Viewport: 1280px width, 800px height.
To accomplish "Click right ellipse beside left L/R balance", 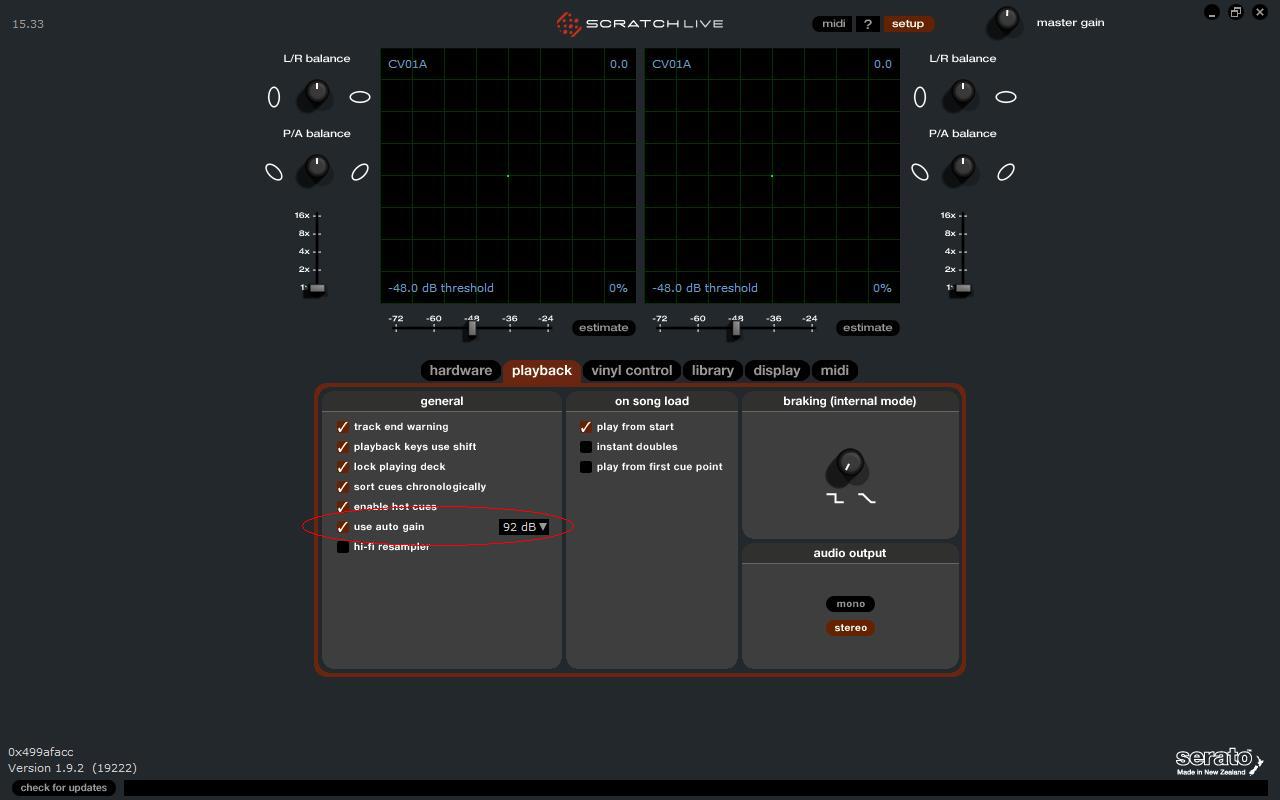I will point(360,97).
